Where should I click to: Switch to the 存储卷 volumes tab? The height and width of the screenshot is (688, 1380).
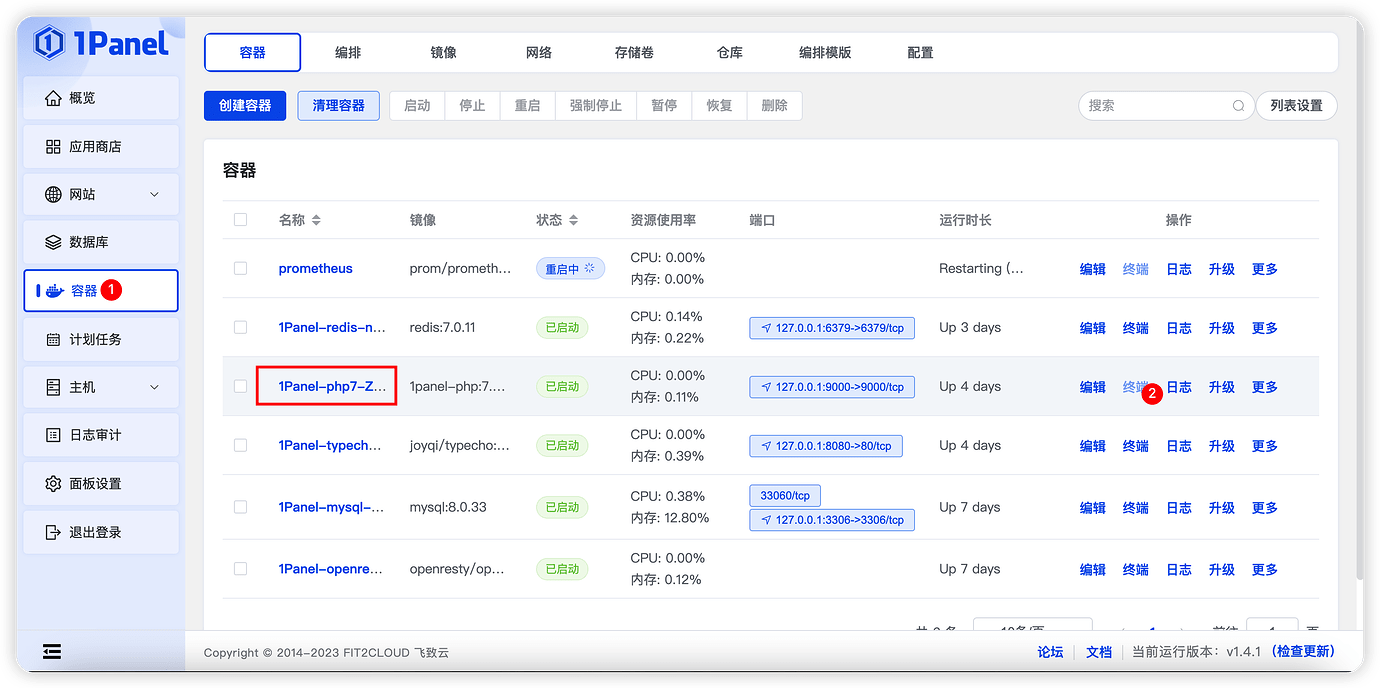tap(633, 52)
